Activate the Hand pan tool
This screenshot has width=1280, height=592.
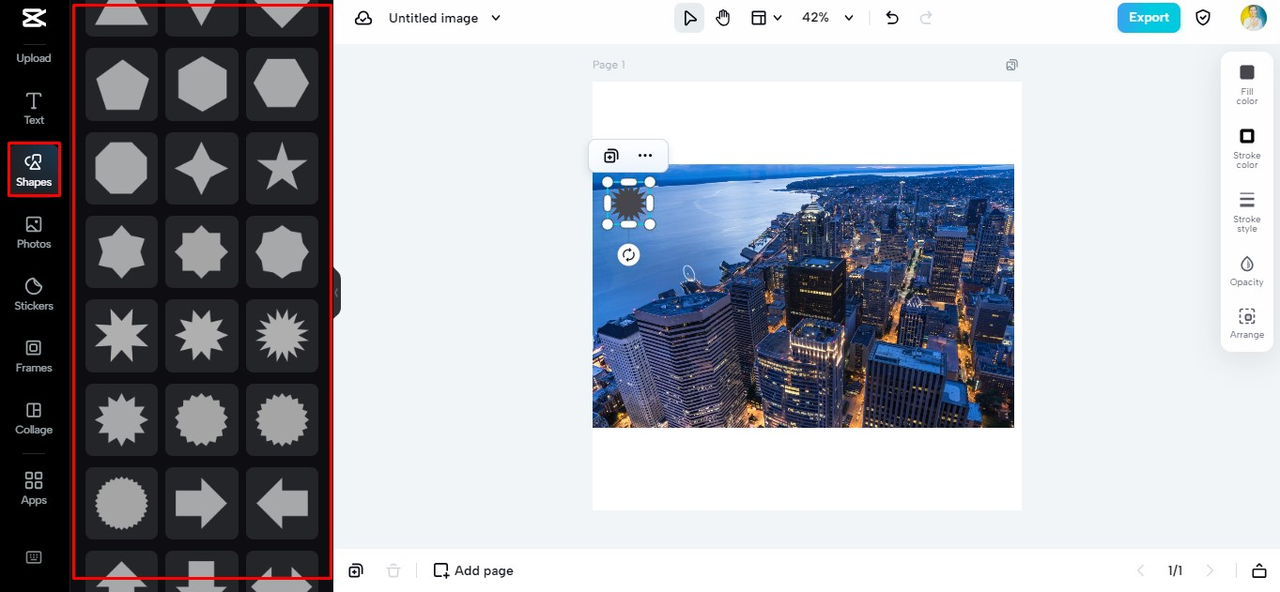723,18
